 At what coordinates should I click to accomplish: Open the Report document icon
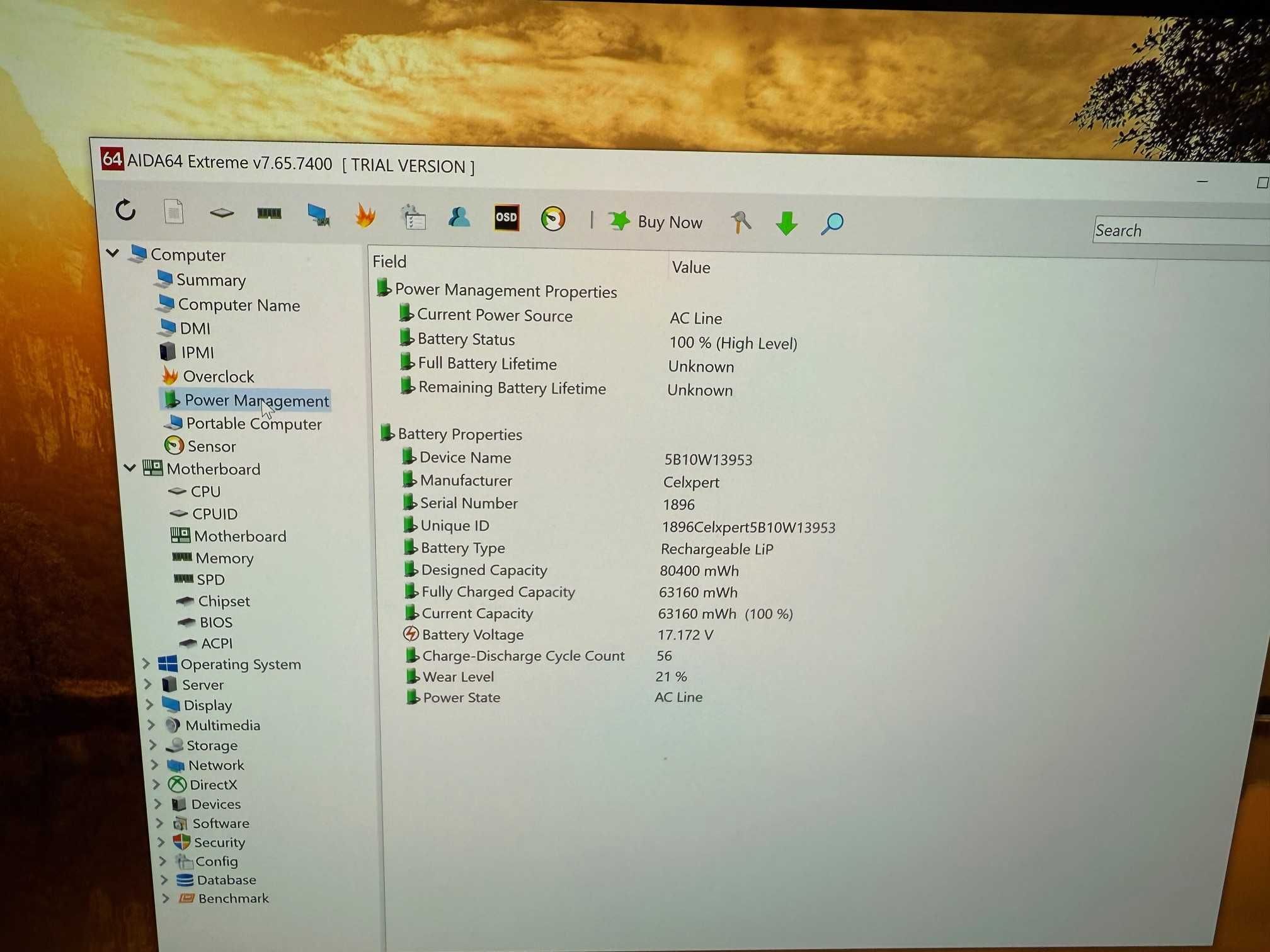tap(173, 212)
